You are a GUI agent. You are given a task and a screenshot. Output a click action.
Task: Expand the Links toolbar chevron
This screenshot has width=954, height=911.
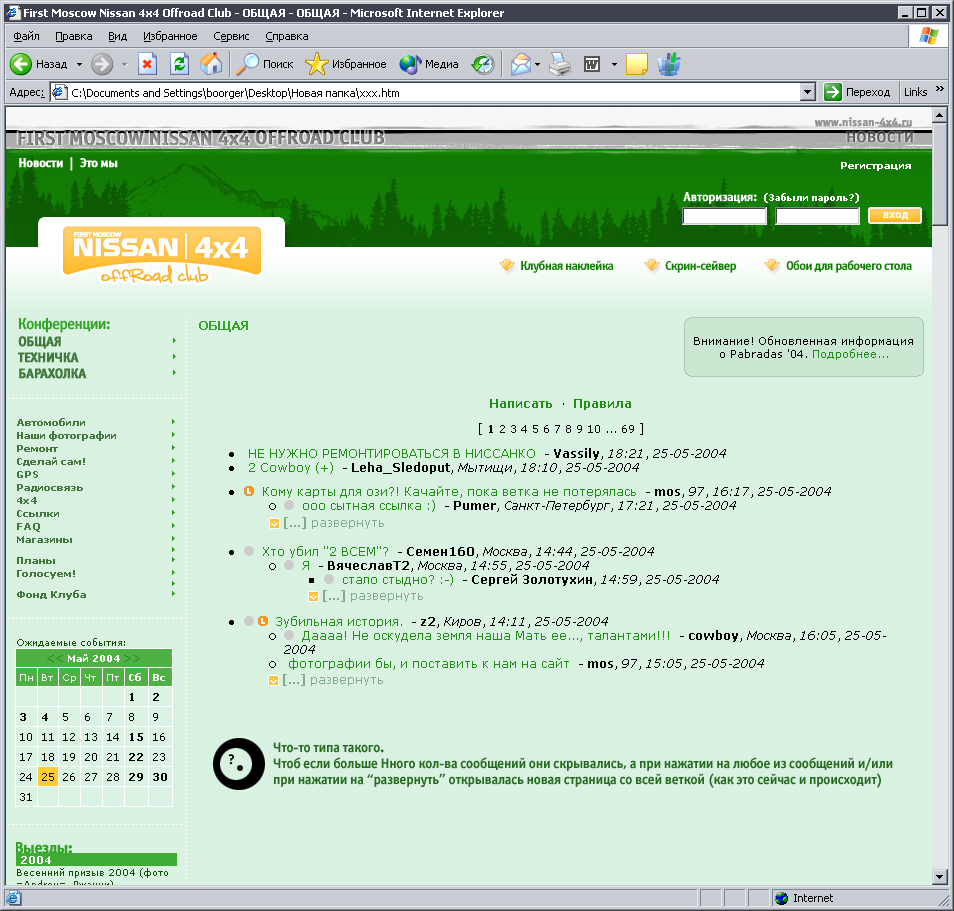click(x=940, y=89)
